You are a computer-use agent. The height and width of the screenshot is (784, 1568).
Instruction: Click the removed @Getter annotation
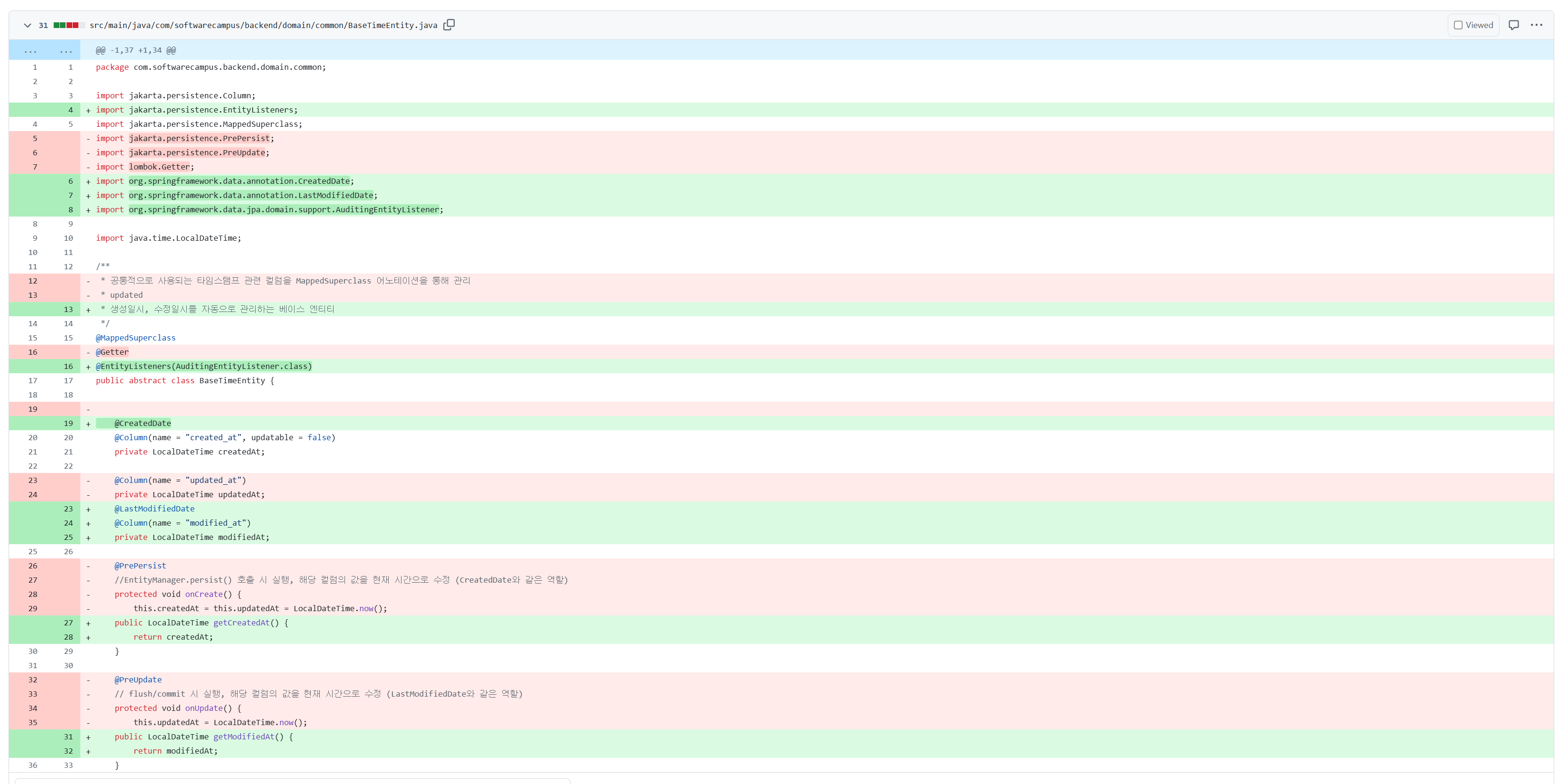tap(112, 352)
